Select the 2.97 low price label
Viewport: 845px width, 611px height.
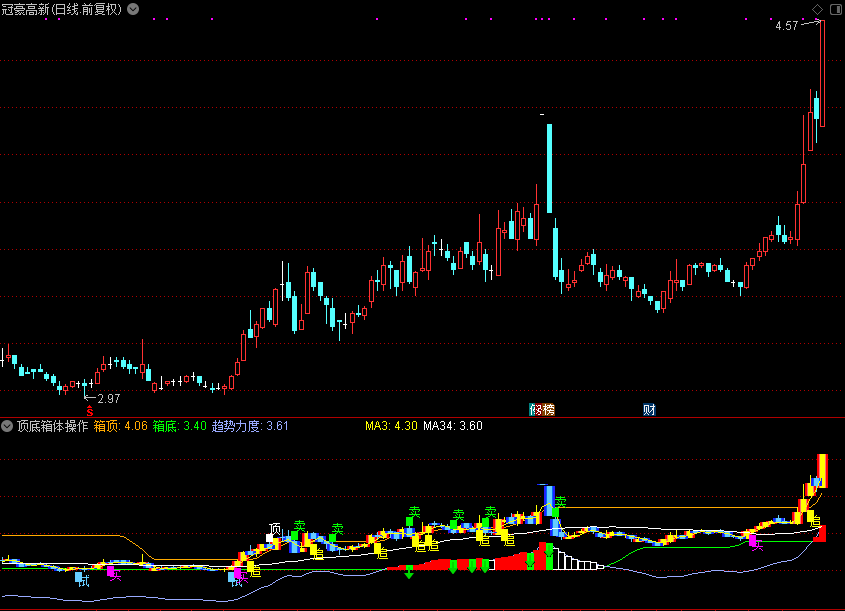click(109, 399)
